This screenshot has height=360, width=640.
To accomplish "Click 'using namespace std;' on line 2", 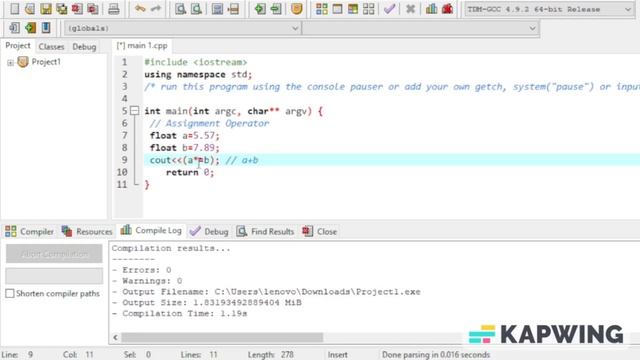I will coord(198,74).
